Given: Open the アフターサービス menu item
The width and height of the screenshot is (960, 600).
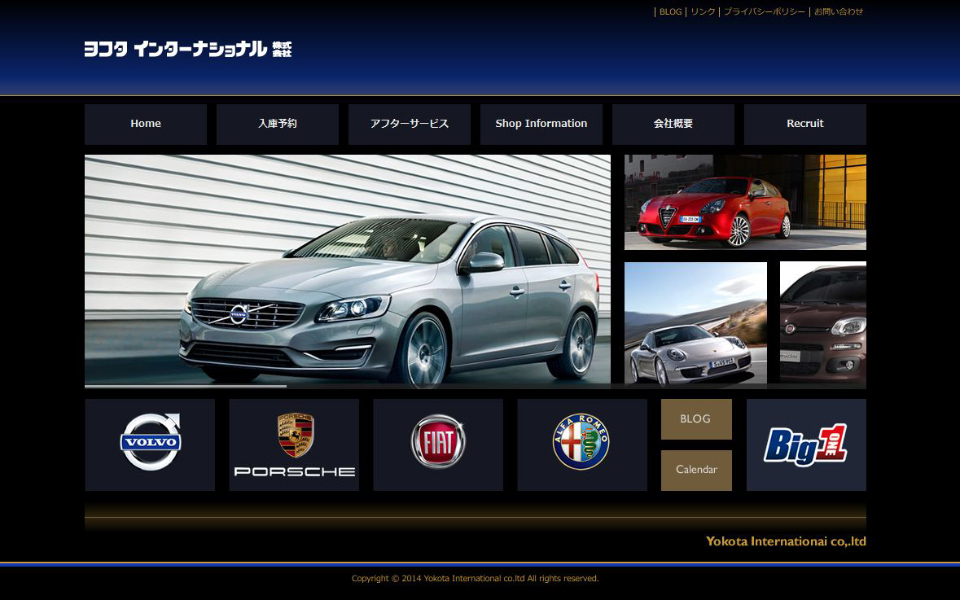Looking at the screenshot, I should pyautogui.click(x=410, y=124).
